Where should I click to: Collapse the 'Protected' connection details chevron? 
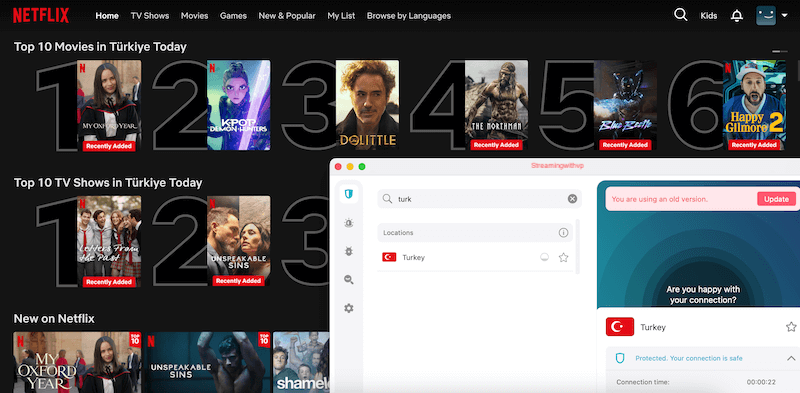point(791,358)
